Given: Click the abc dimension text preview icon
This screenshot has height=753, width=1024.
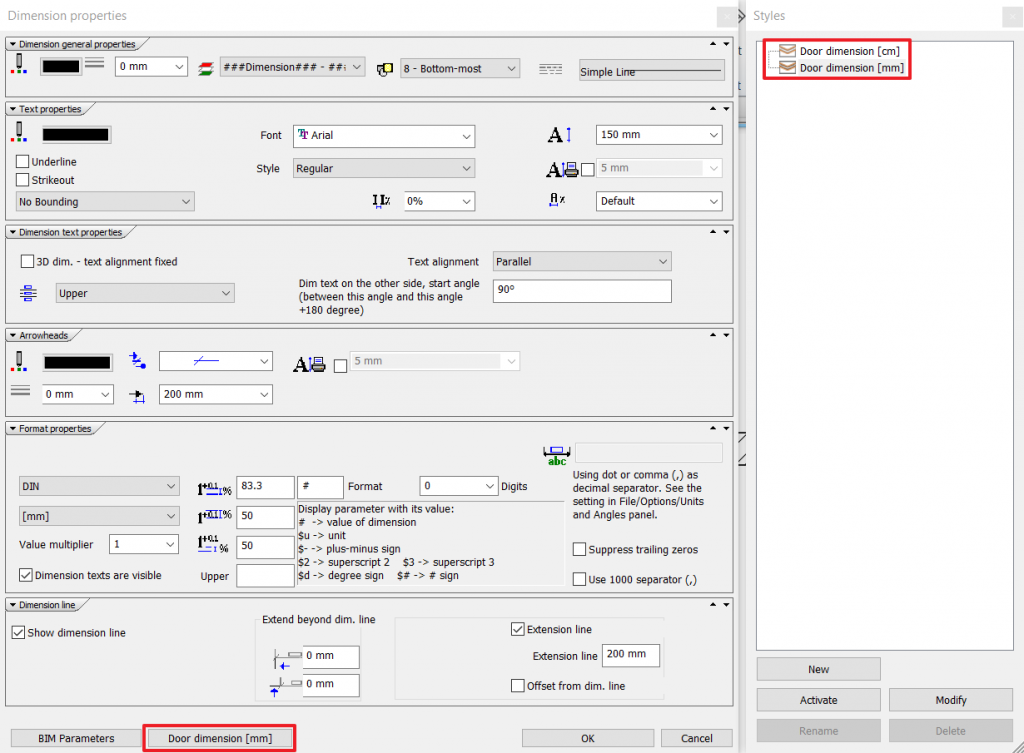Looking at the screenshot, I should 556,455.
